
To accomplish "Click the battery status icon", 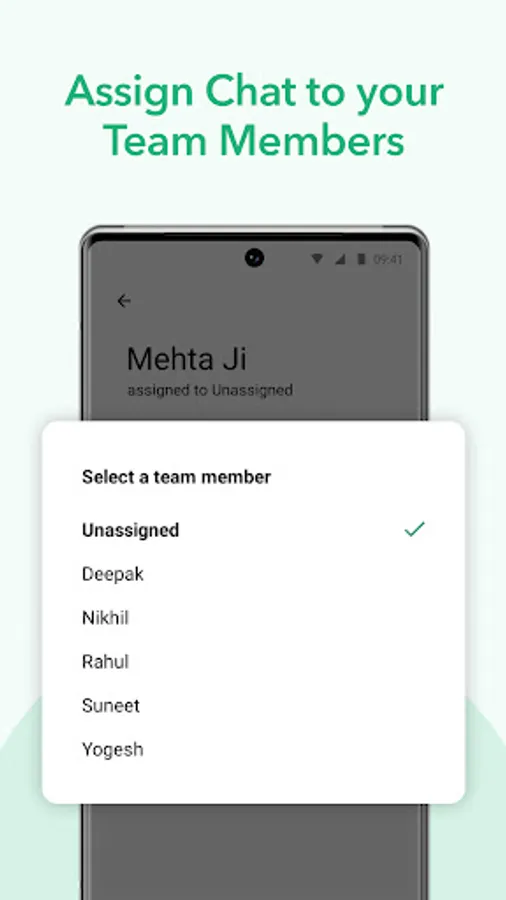I will (361, 259).
